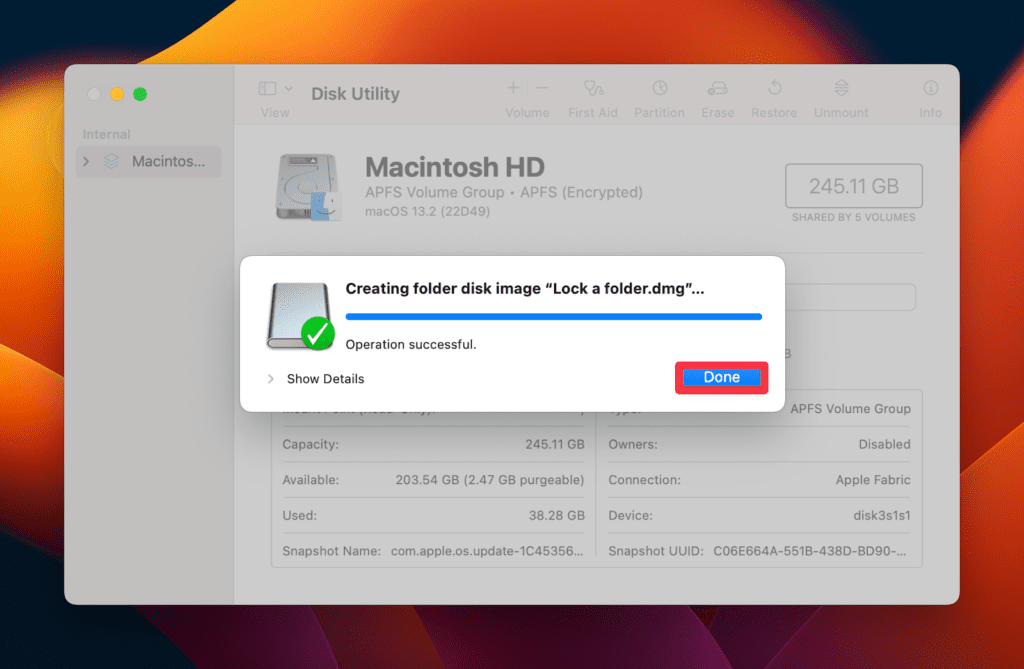Image resolution: width=1024 pixels, height=669 pixels.
Task: Click Connection value Apple Fabric
Action: (872, 480)
